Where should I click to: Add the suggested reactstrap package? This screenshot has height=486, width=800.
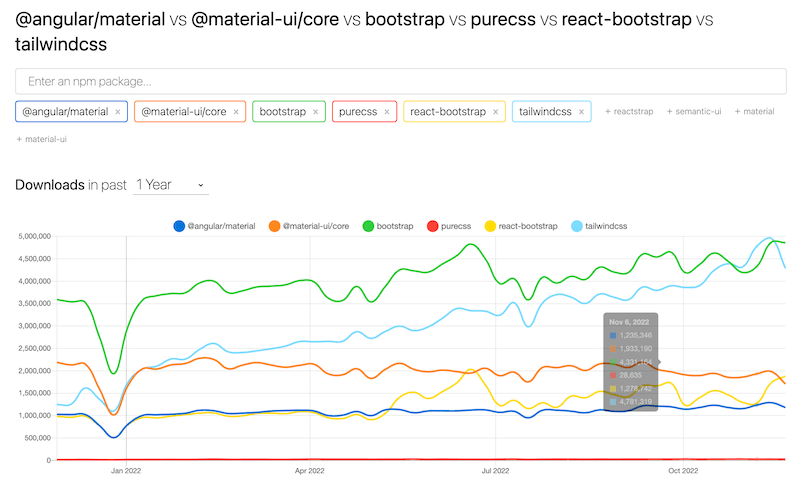(629, 112)
